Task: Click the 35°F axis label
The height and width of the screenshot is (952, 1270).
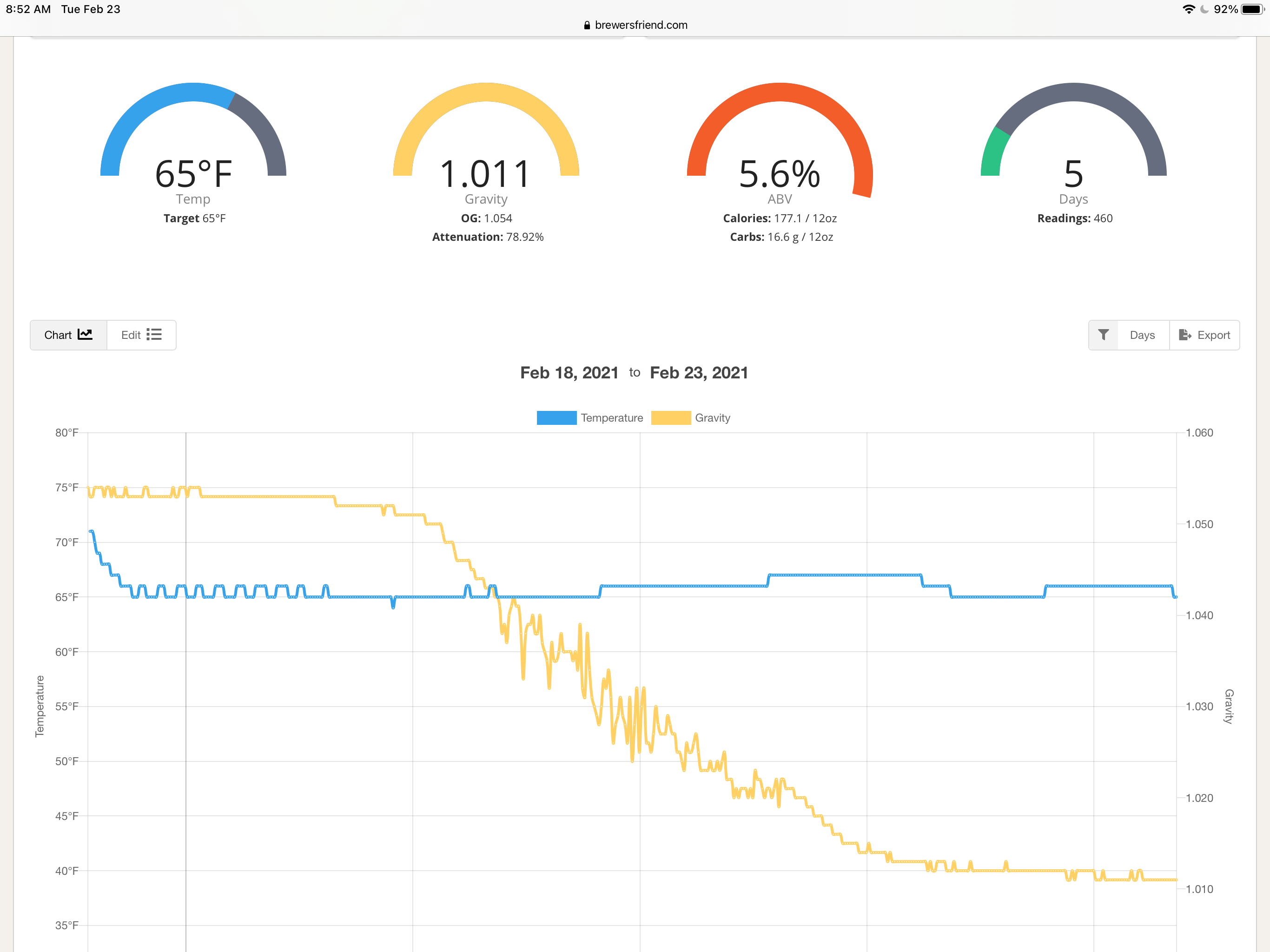Action: 66,925
